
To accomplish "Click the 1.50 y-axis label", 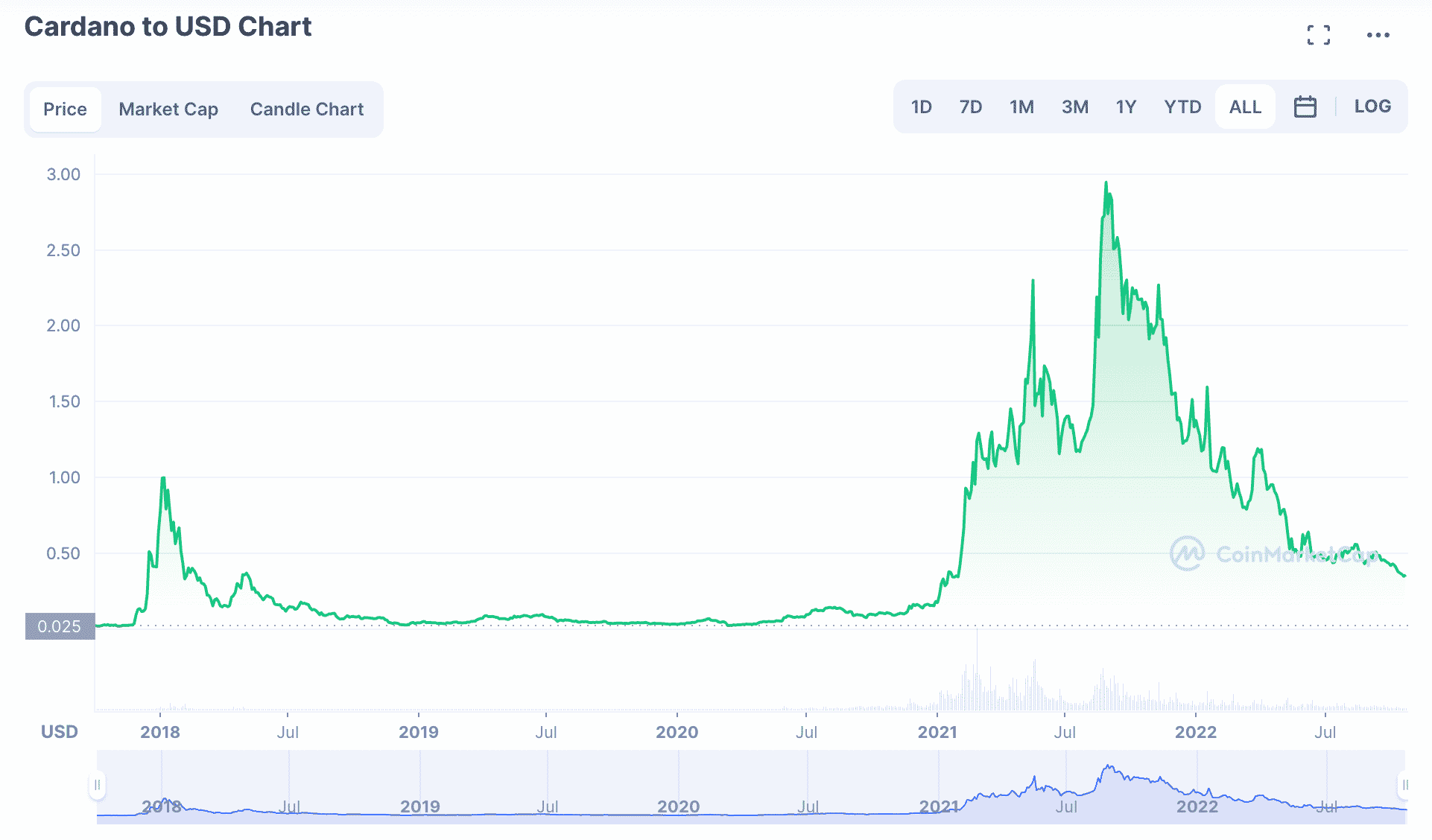I will tap(64, 401).
